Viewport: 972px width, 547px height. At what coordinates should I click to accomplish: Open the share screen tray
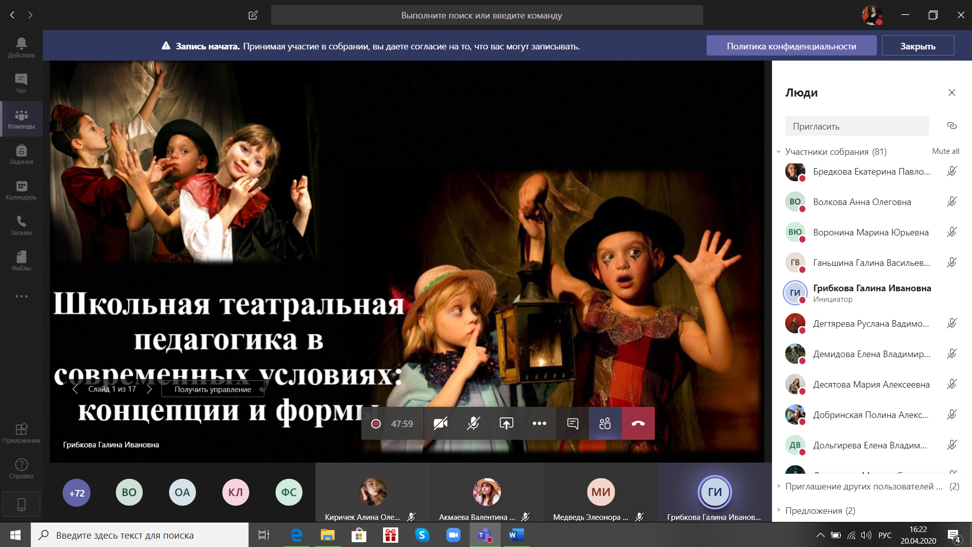coord(506,424)
